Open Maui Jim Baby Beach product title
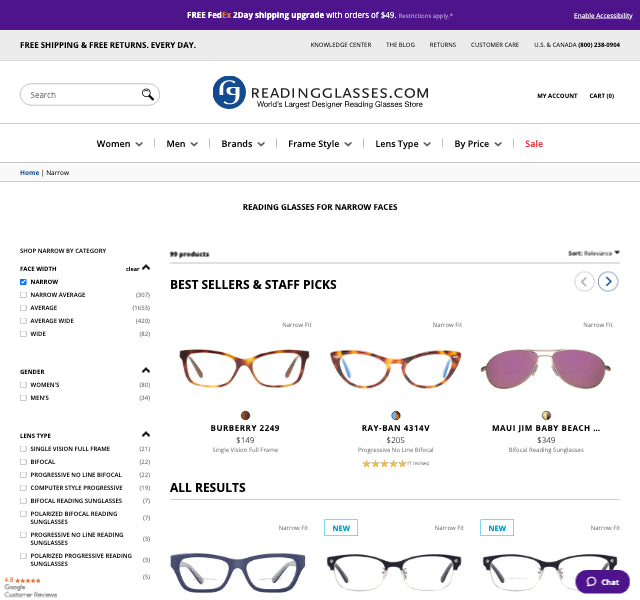Viewport: 640px width, 600px height. (546, 428)
